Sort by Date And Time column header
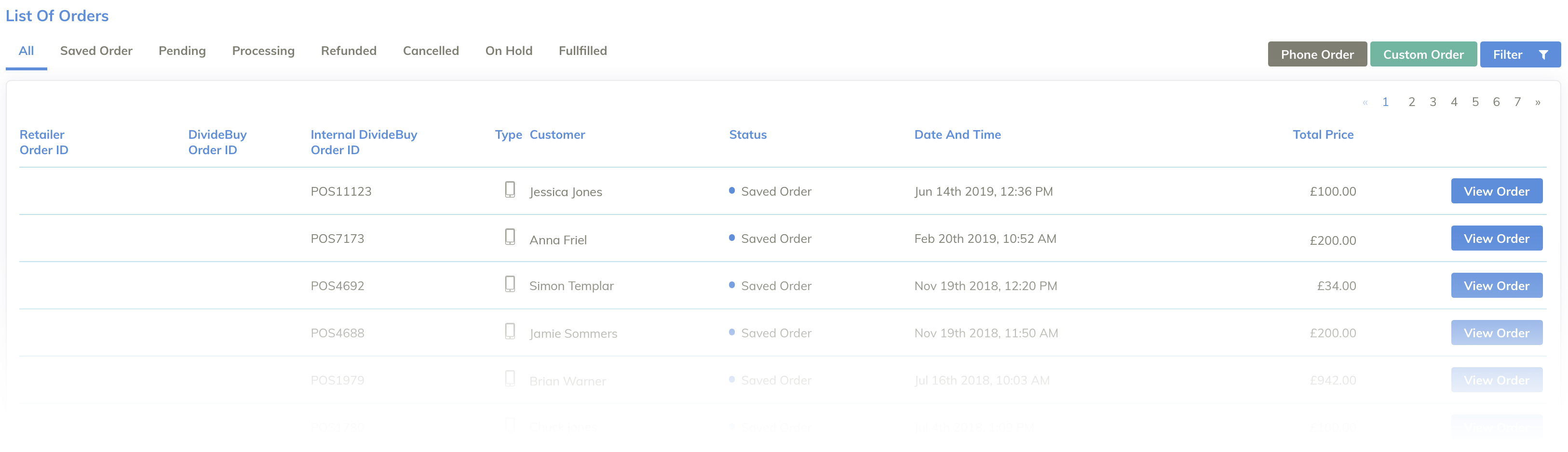 point(958,135)
